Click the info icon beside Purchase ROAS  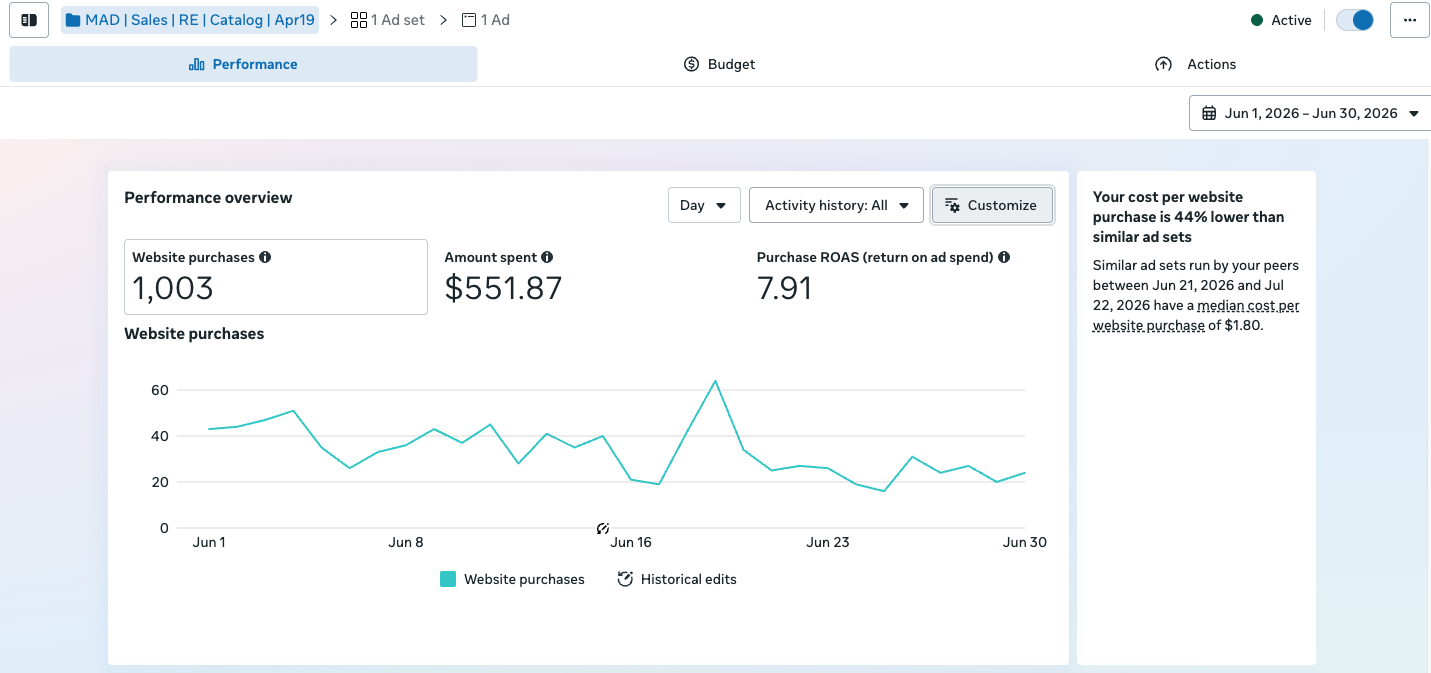(x=1004, y=257)
